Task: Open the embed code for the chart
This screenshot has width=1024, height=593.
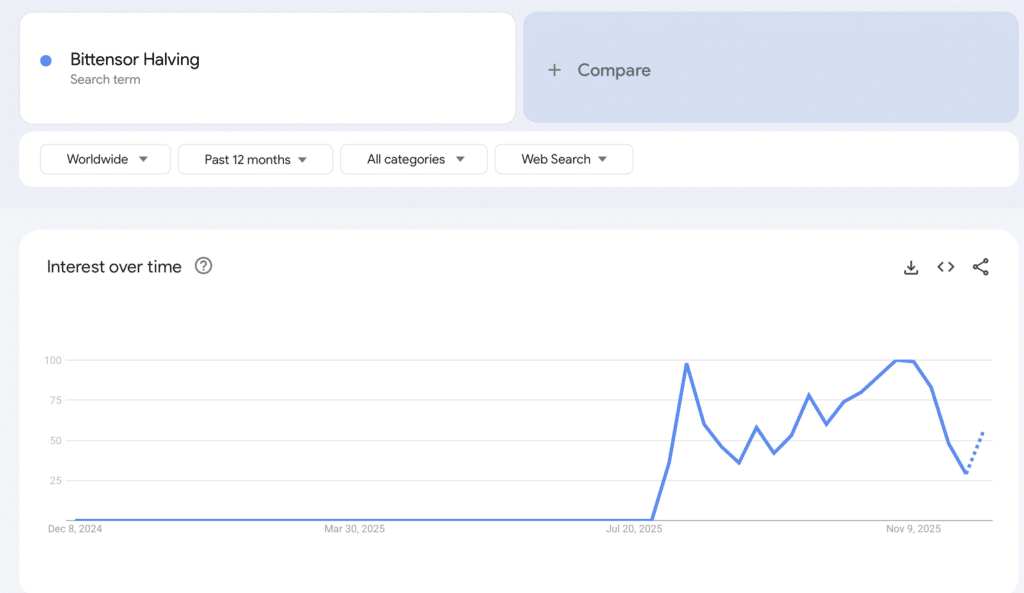Action: click(945, 267)
